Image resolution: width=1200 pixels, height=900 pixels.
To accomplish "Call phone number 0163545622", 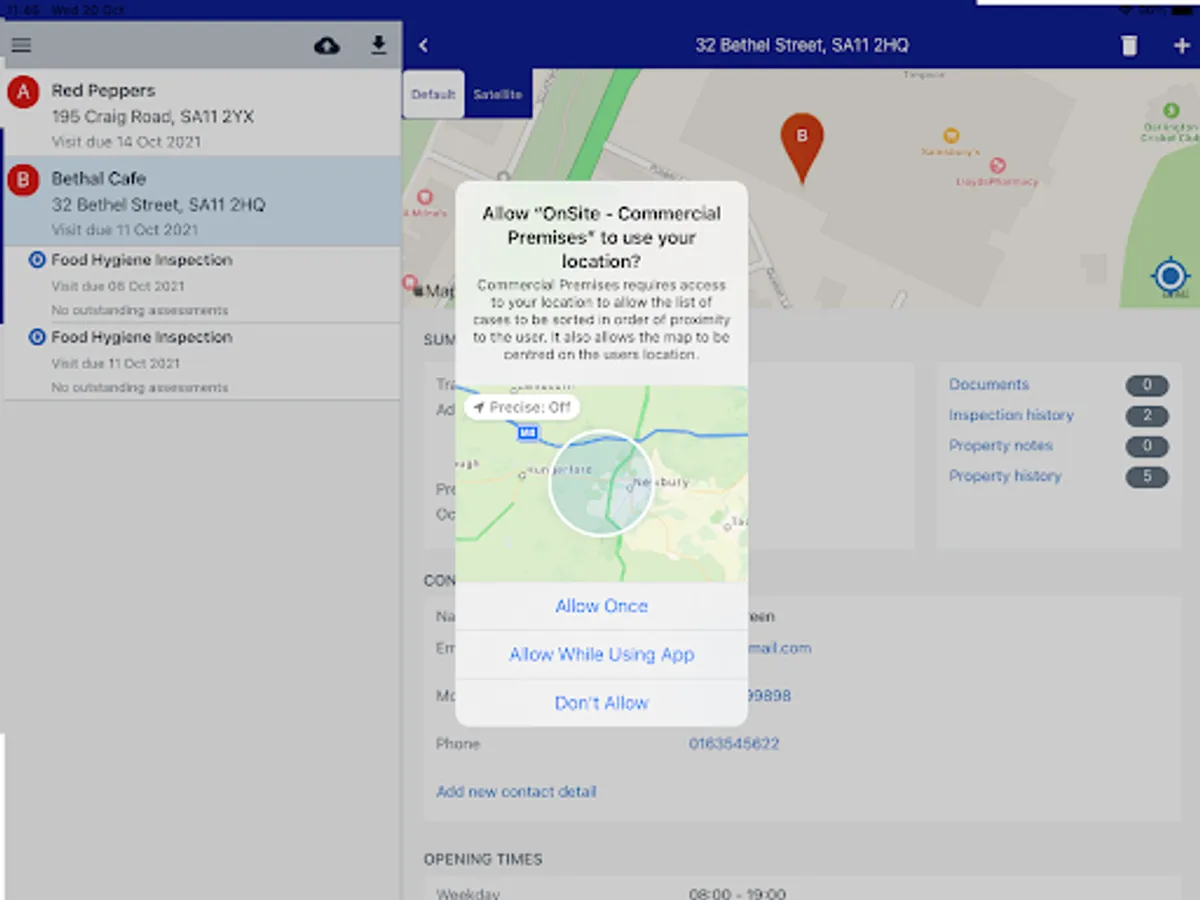I will [734, 744].
